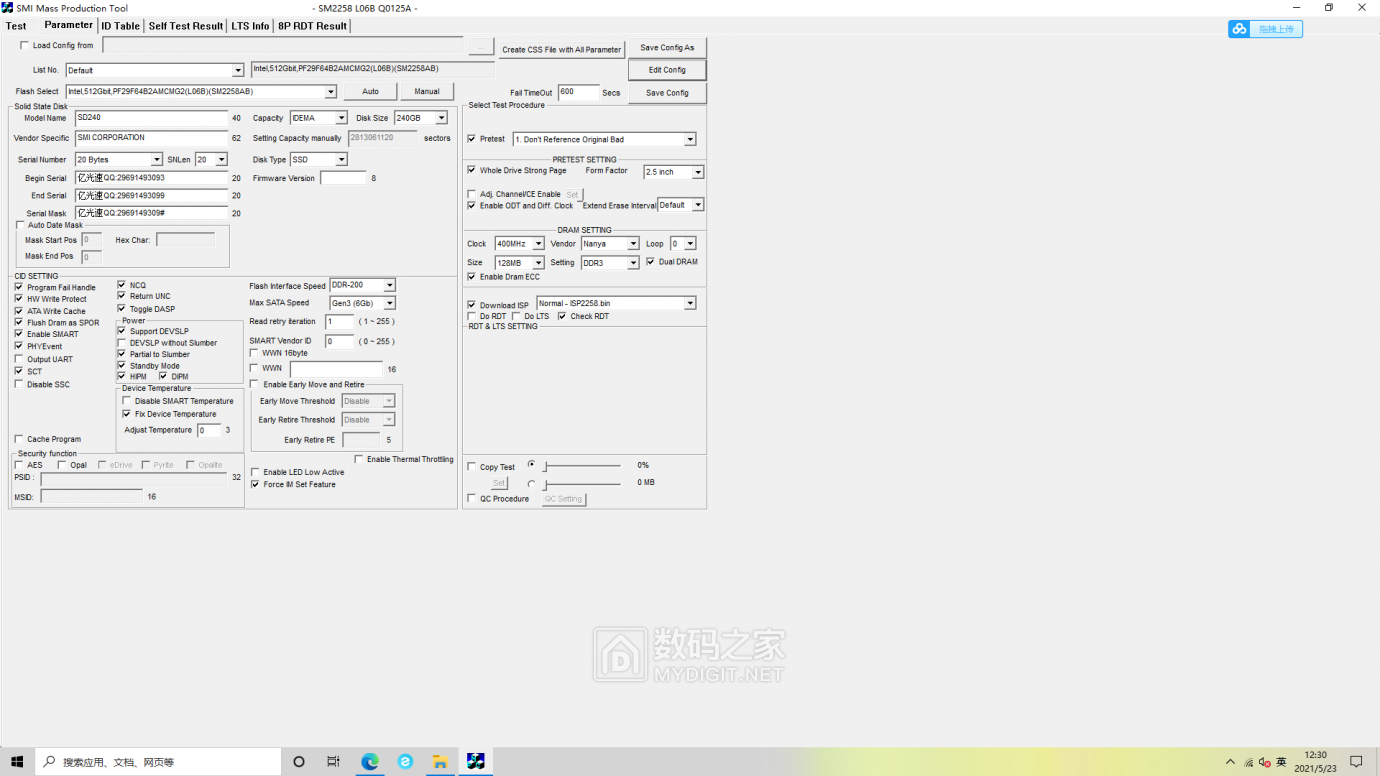Screen dimensions: 1380x776
Task: Click the muted volume tray icon
Action: click(1264, 762)
